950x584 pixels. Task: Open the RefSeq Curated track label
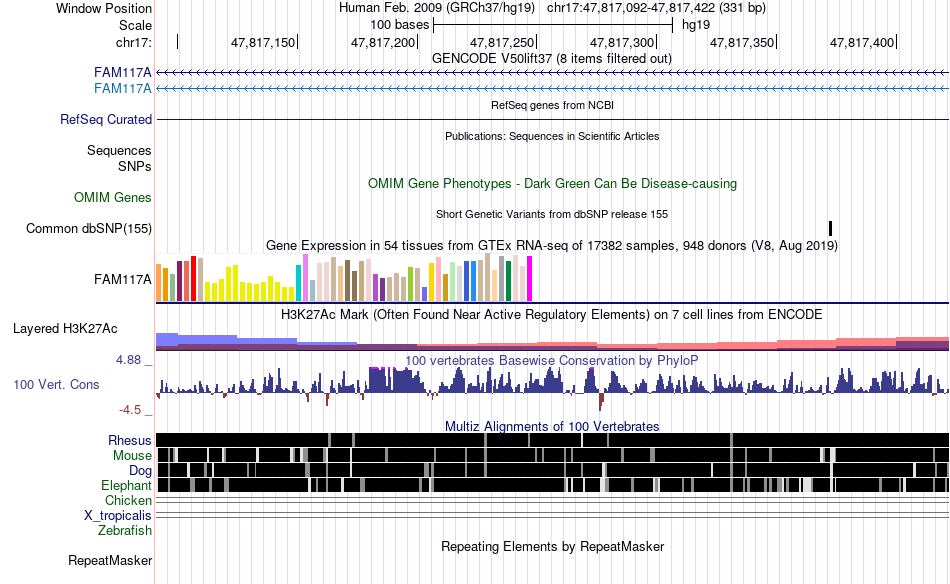pyautogui.click(x=106, y=119)
